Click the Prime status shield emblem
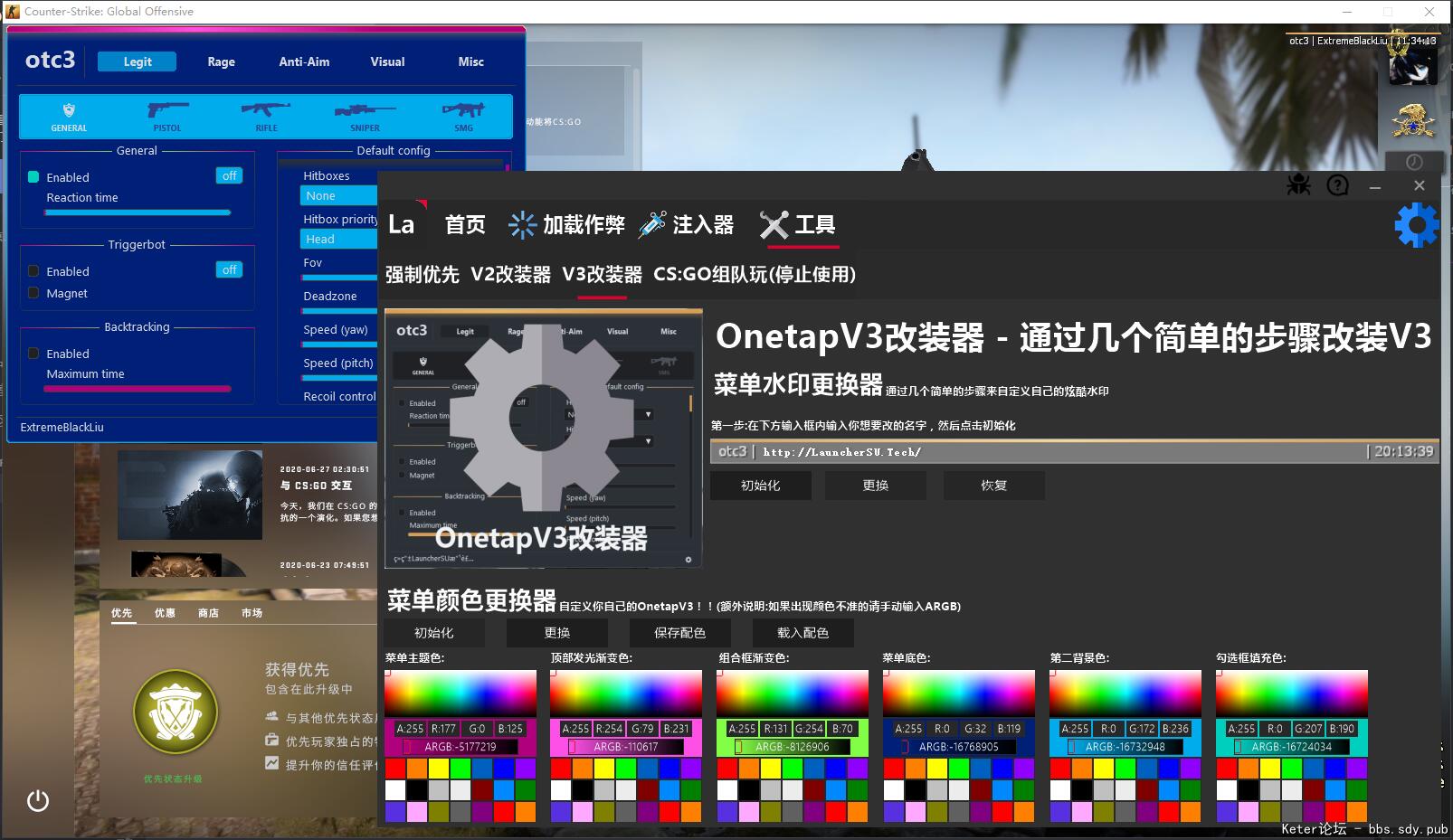This screenshot has width=1453, height=840. coord(176,713)
